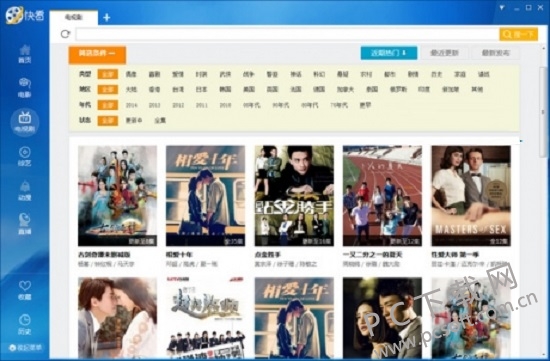Switch to the newest release (最新发布) tab

(x=495, y=53)
